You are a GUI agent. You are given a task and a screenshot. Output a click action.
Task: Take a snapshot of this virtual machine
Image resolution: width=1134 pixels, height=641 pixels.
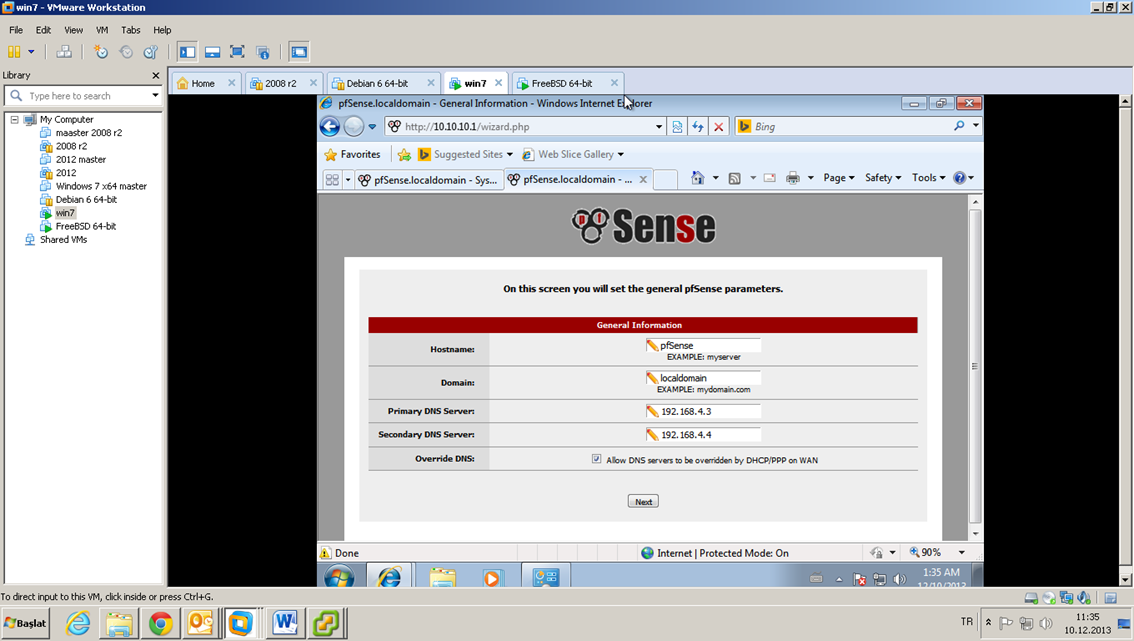tap(101, 52)
